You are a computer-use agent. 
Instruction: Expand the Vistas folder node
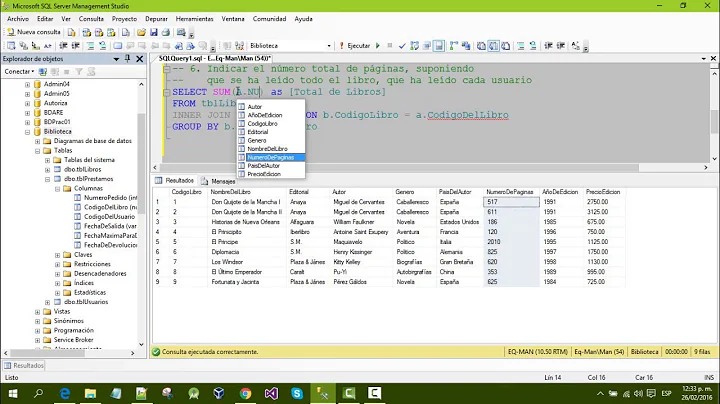37,311
